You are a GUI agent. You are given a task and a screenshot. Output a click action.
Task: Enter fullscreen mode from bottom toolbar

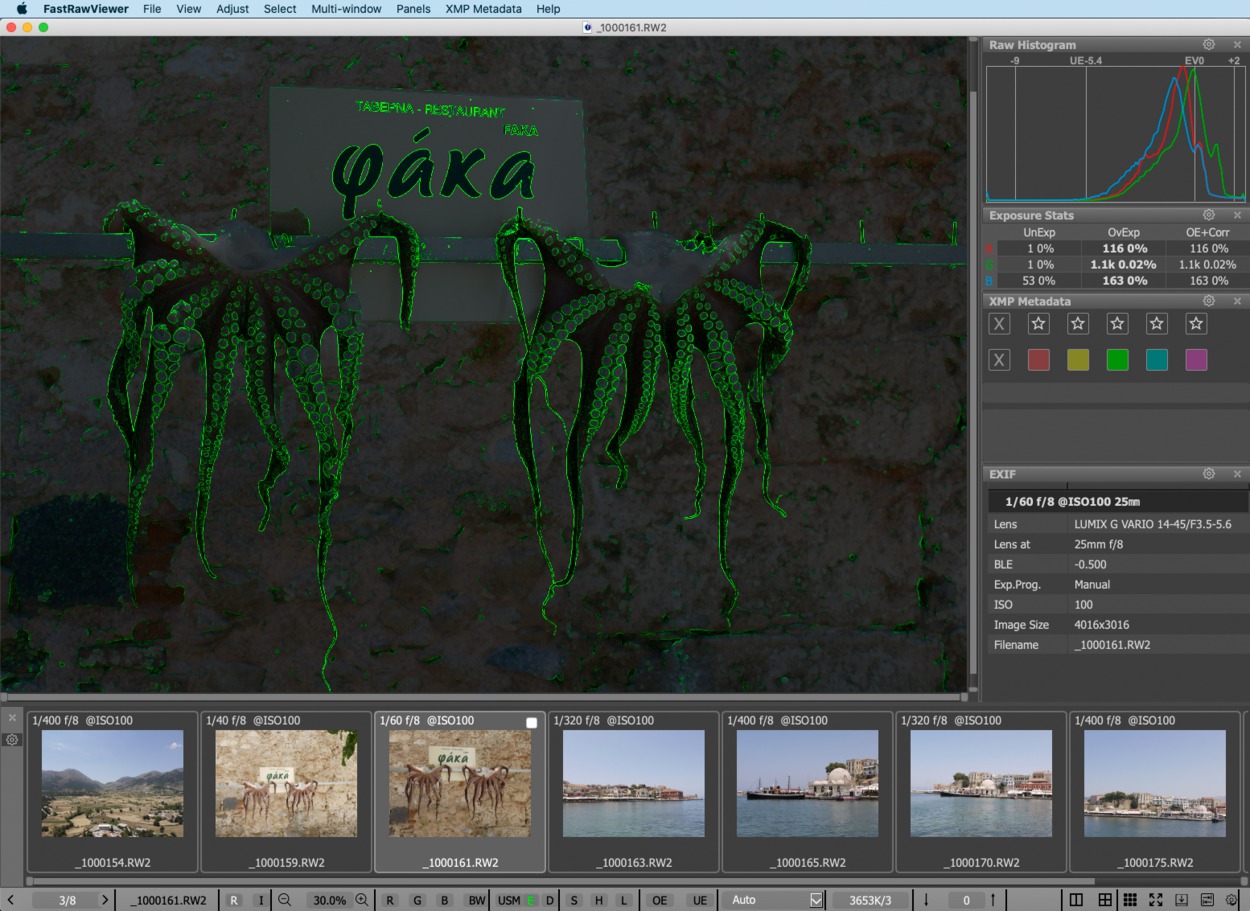coord(1155,900)
